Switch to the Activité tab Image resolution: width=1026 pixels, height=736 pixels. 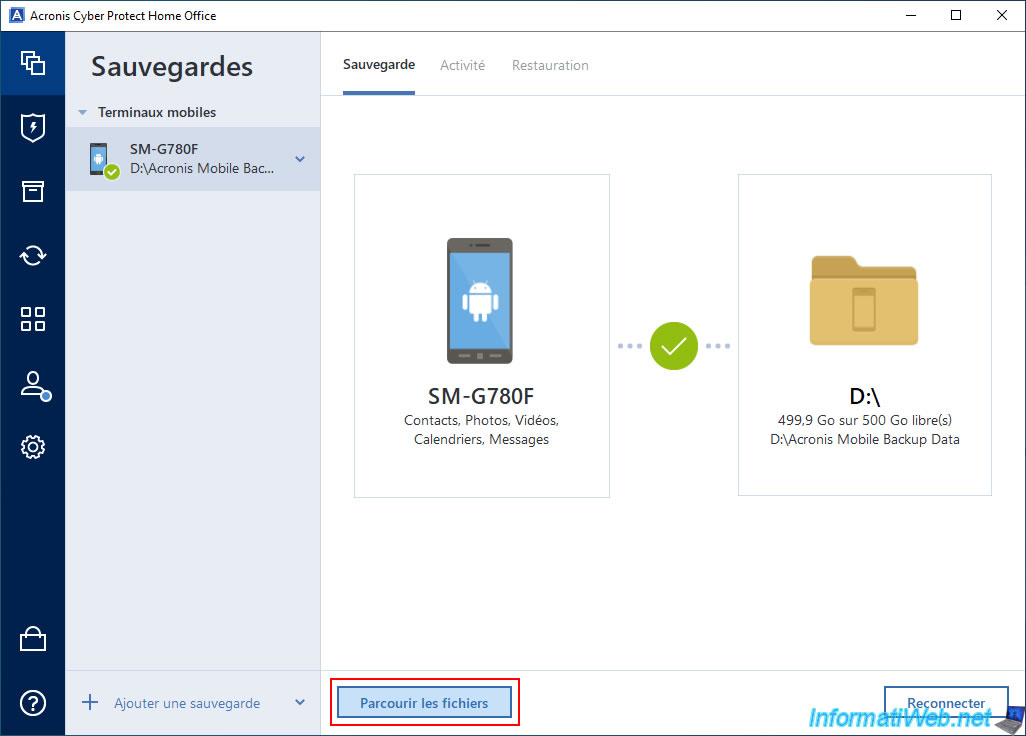point(463,65)
